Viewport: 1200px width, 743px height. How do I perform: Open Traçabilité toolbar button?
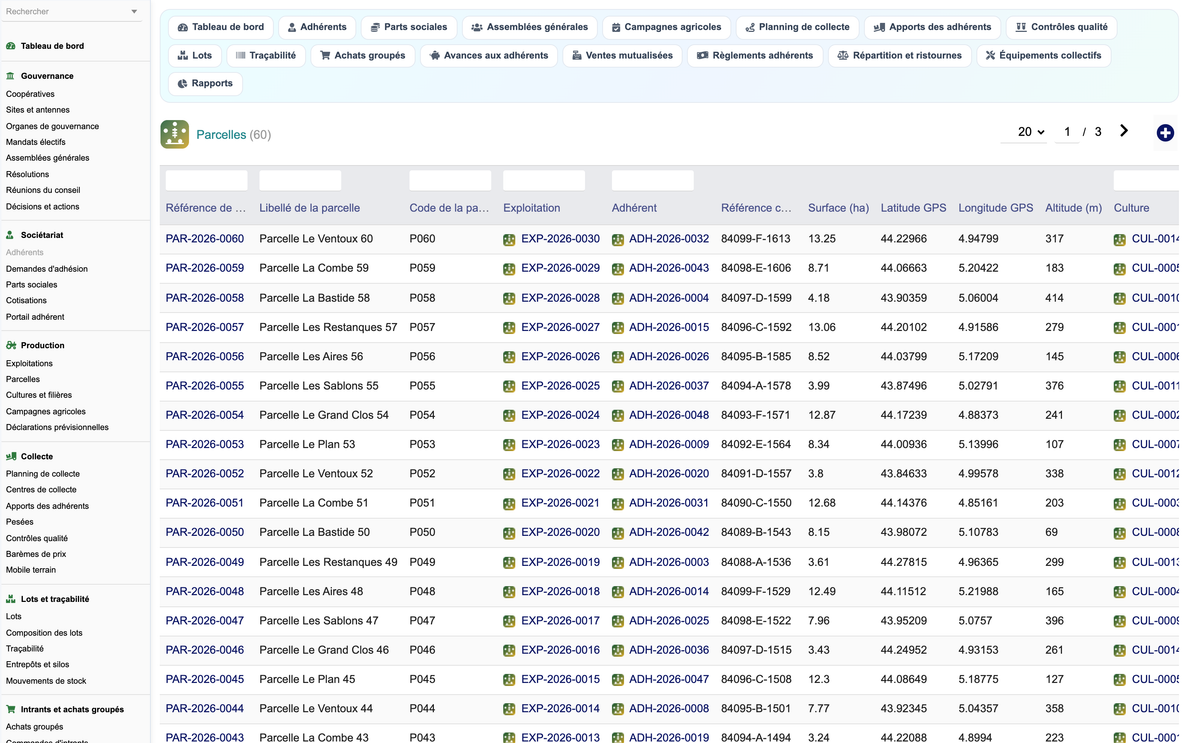click(x=266, y=55)
